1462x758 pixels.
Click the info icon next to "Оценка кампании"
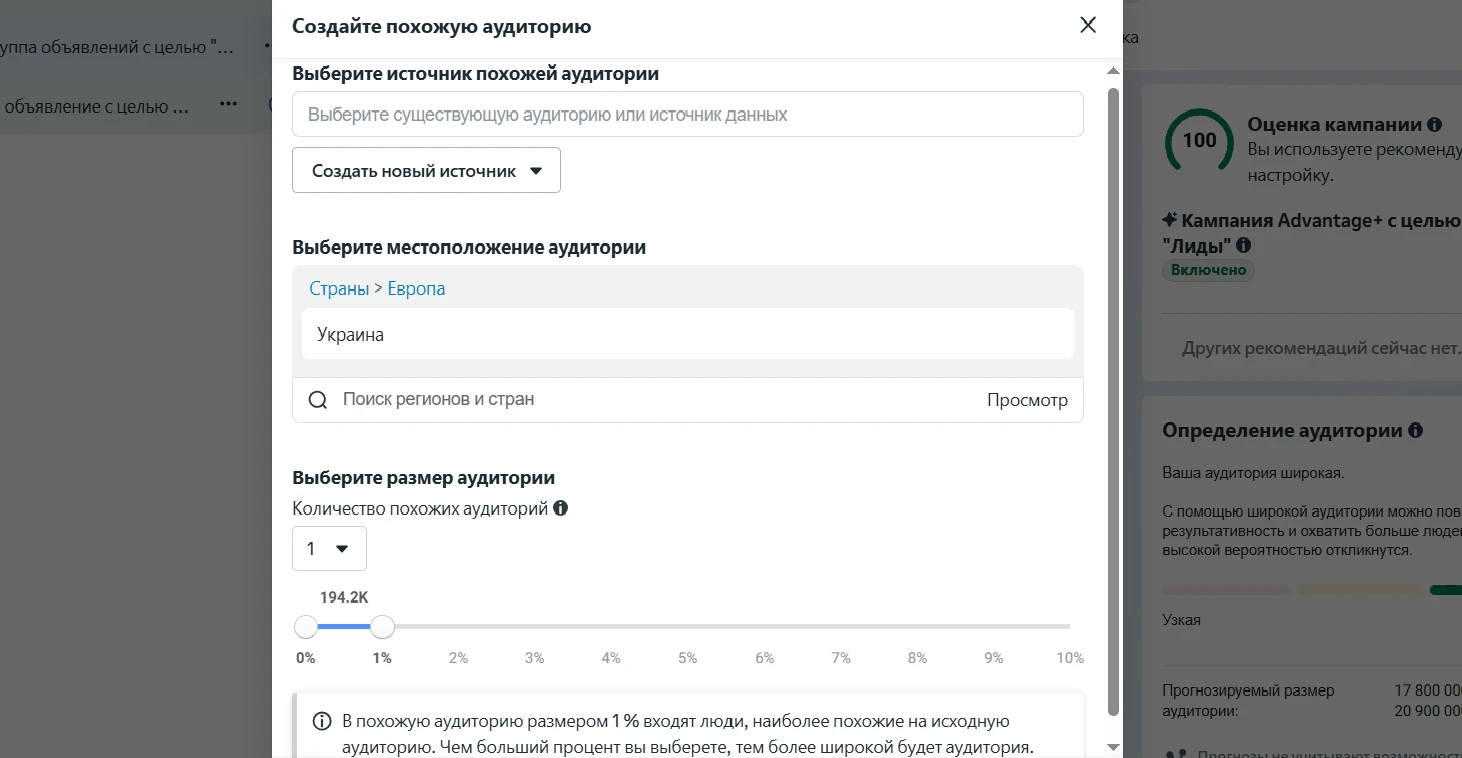tap(1434, 126)
